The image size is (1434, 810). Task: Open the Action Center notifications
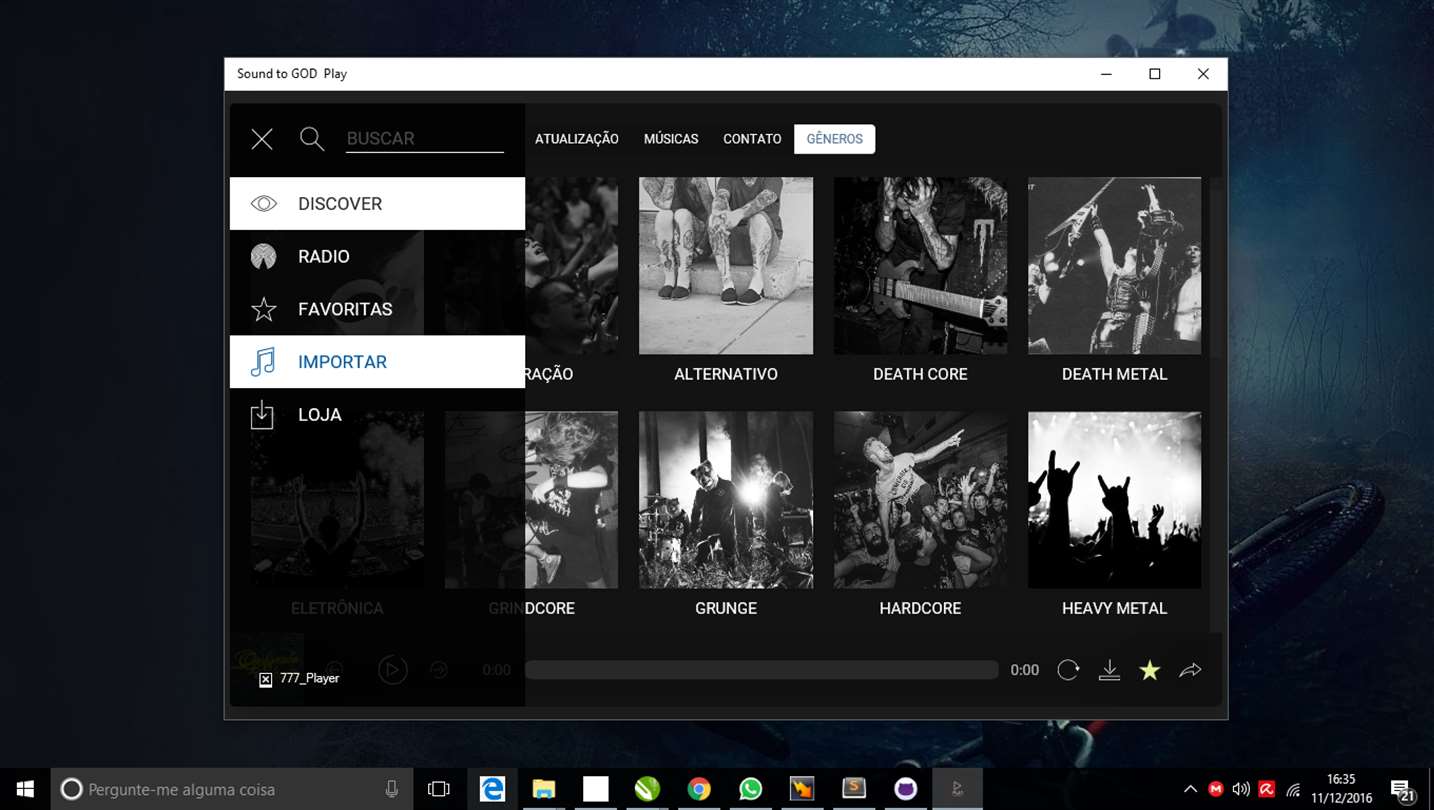click(1402, 789)
